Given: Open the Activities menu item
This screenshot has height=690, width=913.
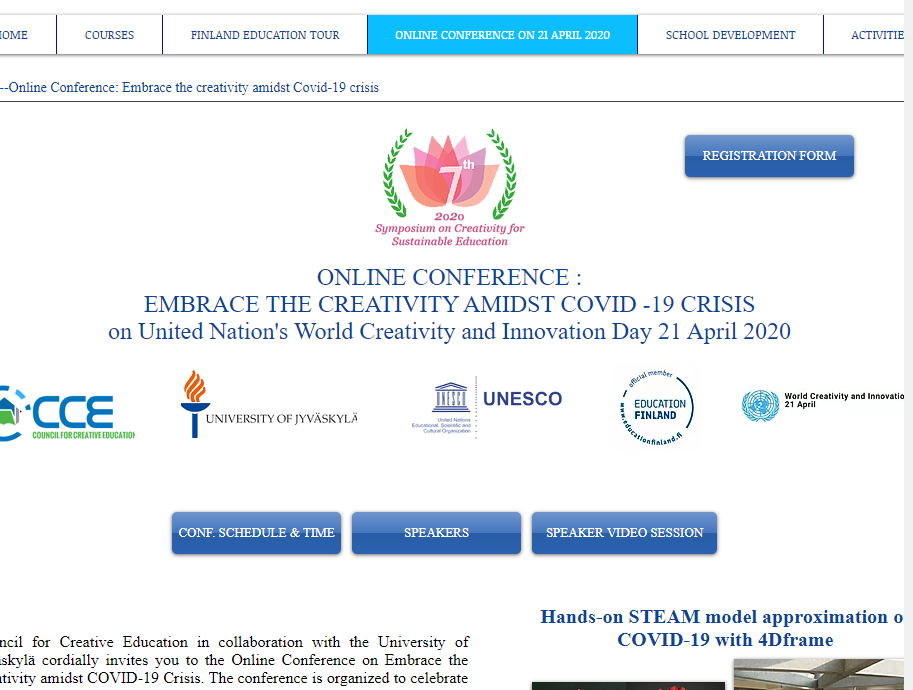Looking at the screenshot, I should pyautogui.click(x=868, y=35).
